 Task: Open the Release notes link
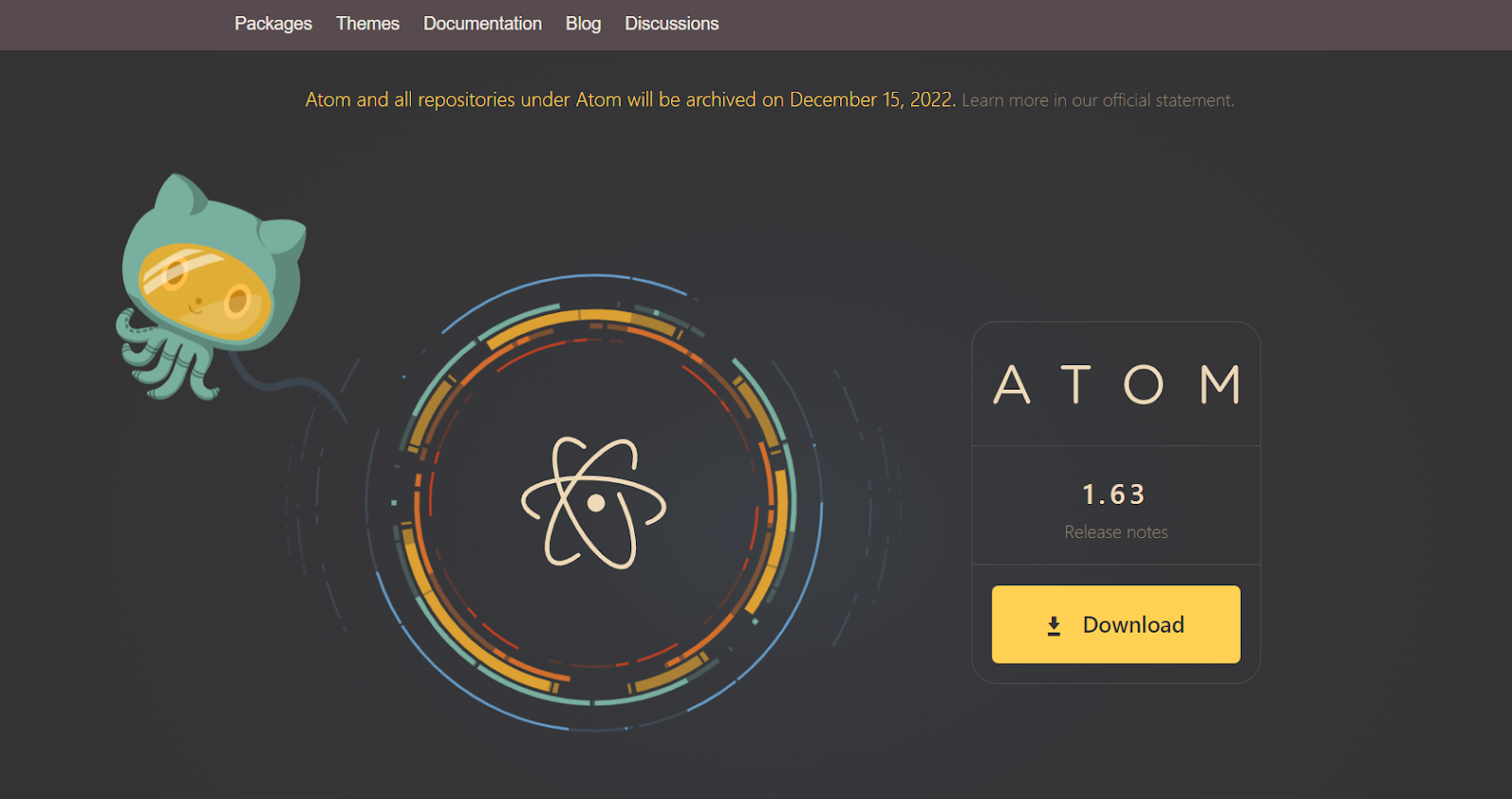1116,532
